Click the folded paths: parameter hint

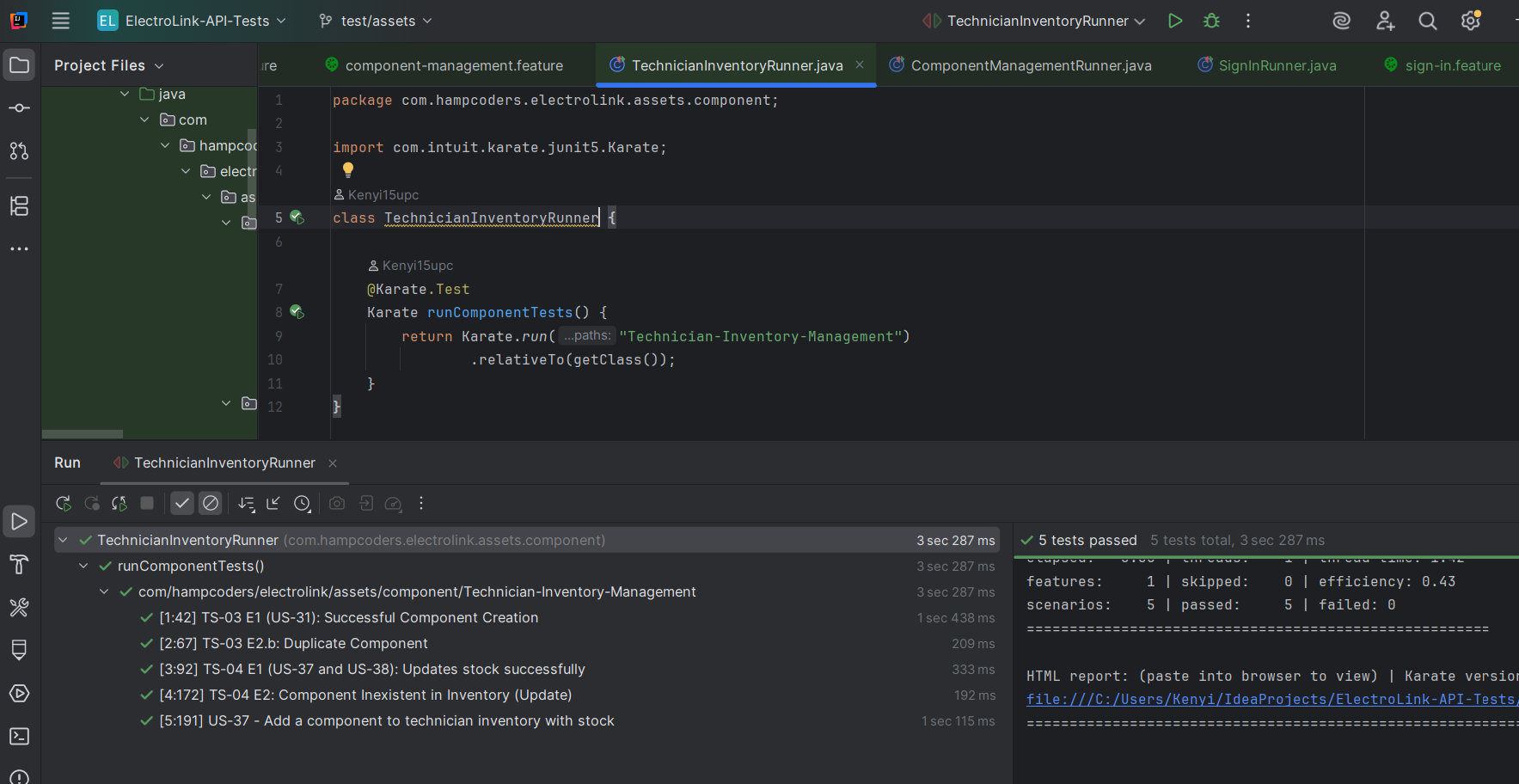tap(587, 336)
